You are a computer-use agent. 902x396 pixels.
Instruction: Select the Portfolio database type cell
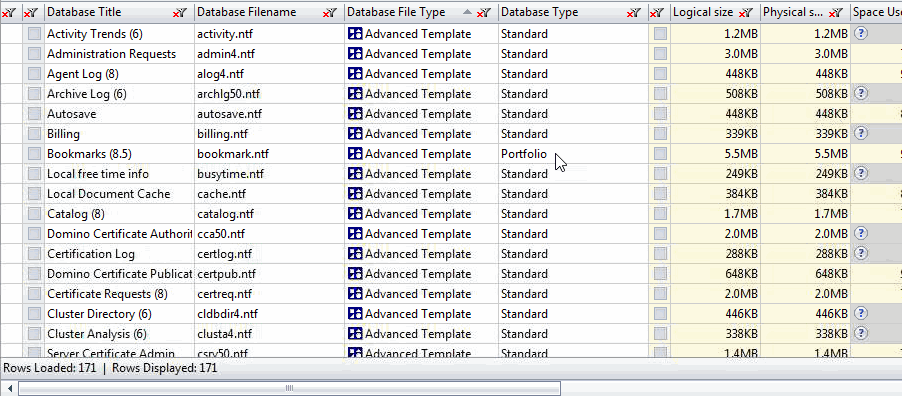pos(573,154)
